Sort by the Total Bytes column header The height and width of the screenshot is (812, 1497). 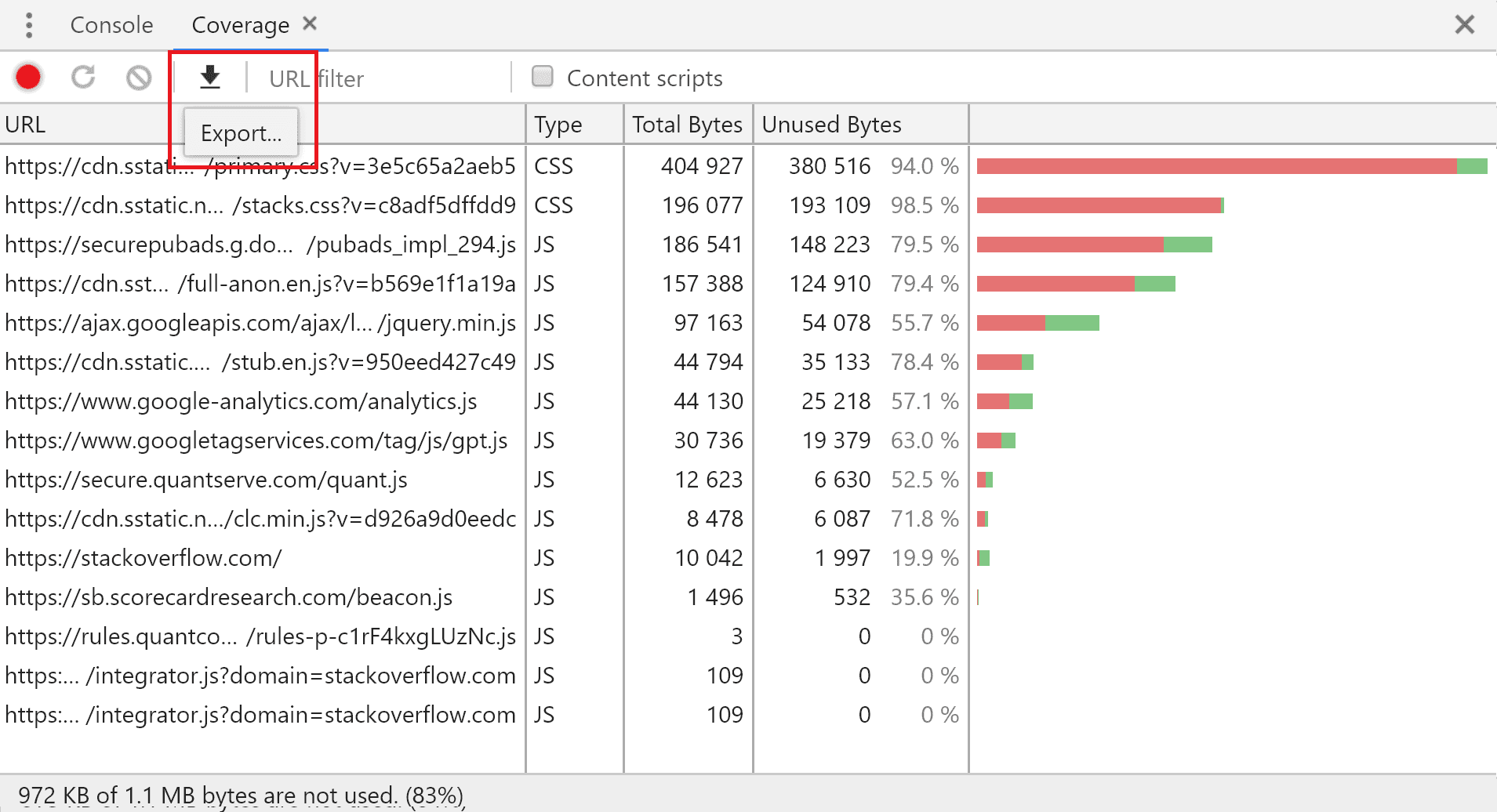click(687, 125)
